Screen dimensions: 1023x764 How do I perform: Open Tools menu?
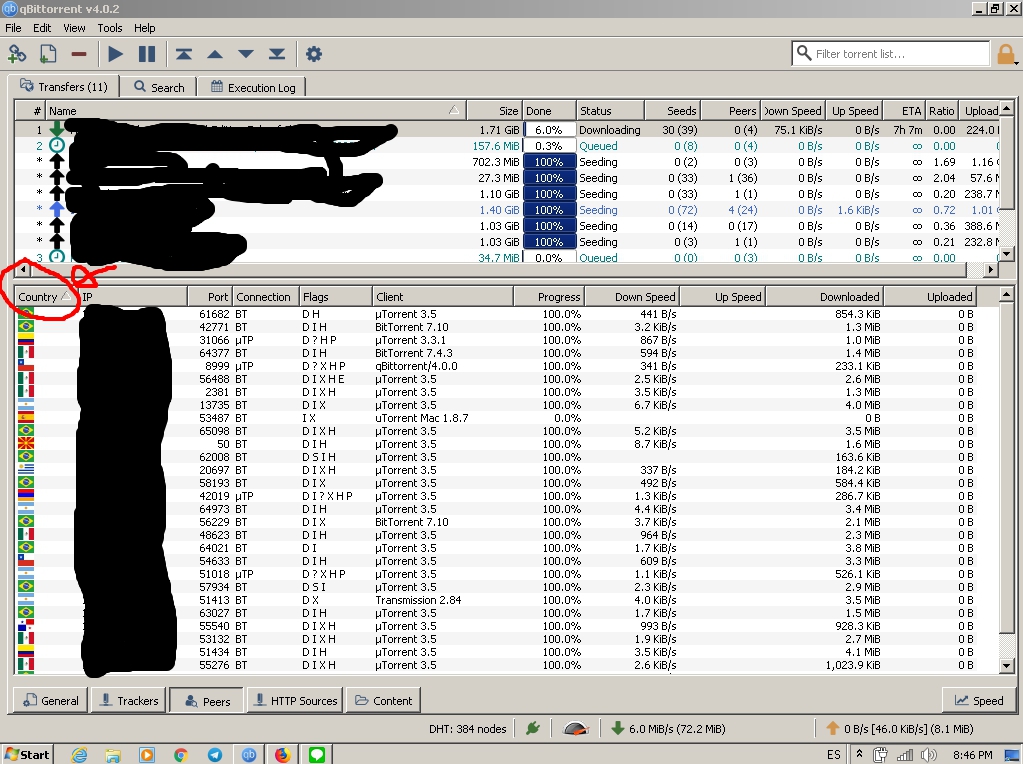110,27
